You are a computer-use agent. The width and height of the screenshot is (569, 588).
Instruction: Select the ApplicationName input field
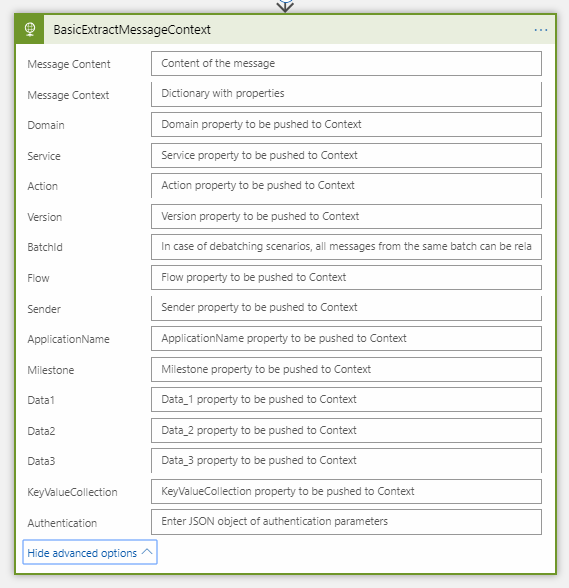[346, 339]
